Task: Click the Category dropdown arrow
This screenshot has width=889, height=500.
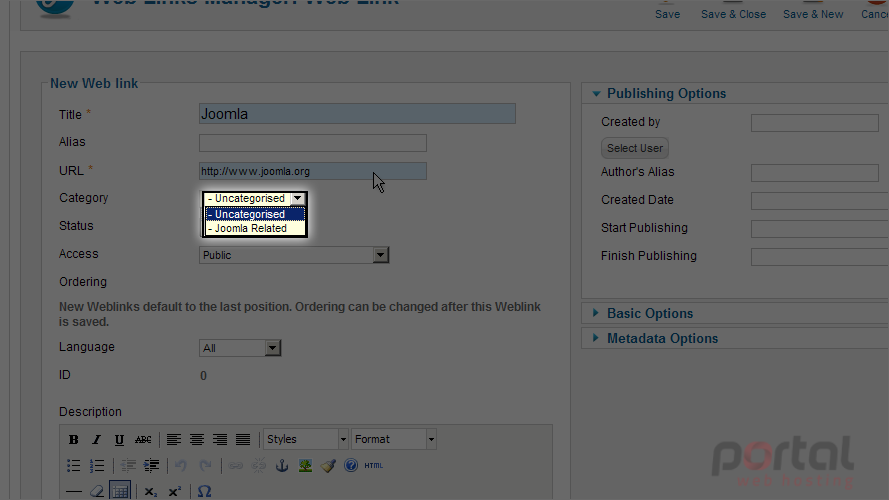Action: click(x=298, y=198)
